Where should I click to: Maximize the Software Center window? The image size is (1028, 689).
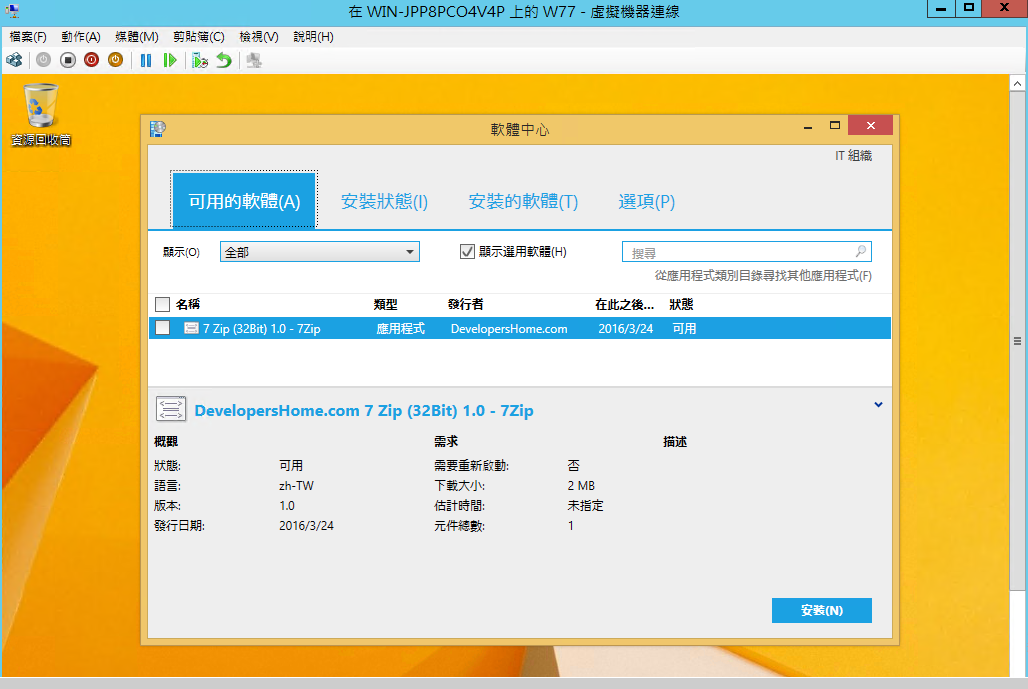(x=835, y=125)
